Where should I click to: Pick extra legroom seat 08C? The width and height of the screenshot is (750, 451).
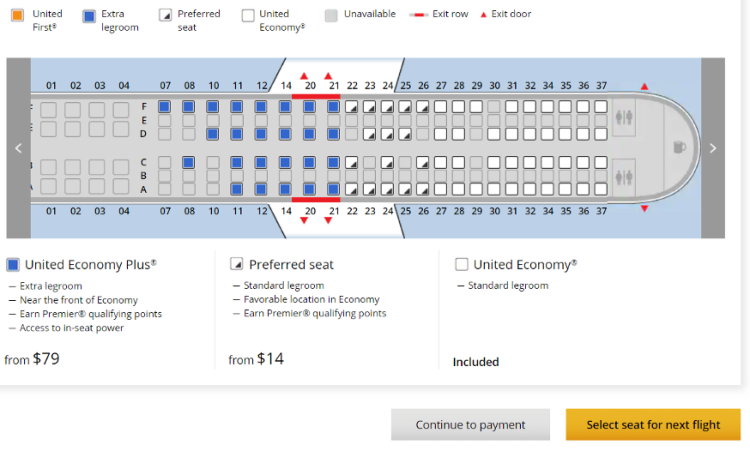[x=188, y=163]
